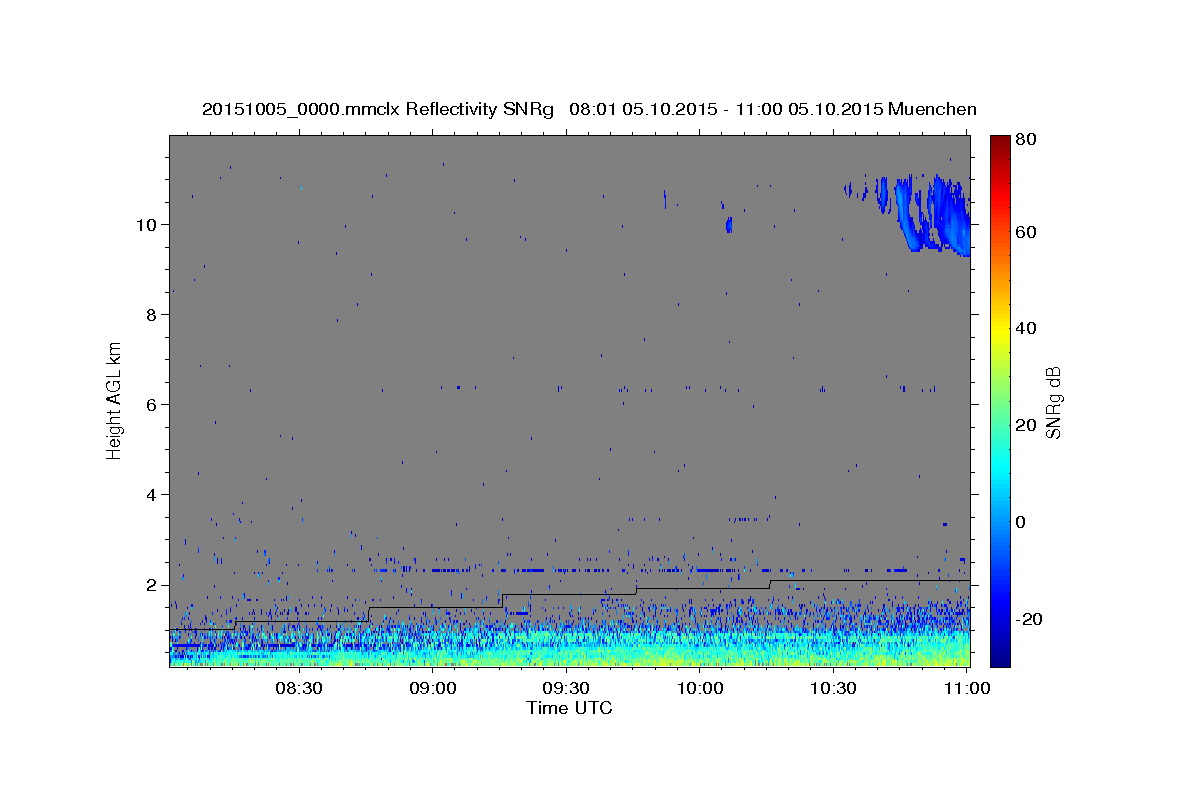The image size is (1200, 800).
Task: Click the 'SNRg dB' colorbar label
Action: pyautogui.click(x=1053, y=402)
